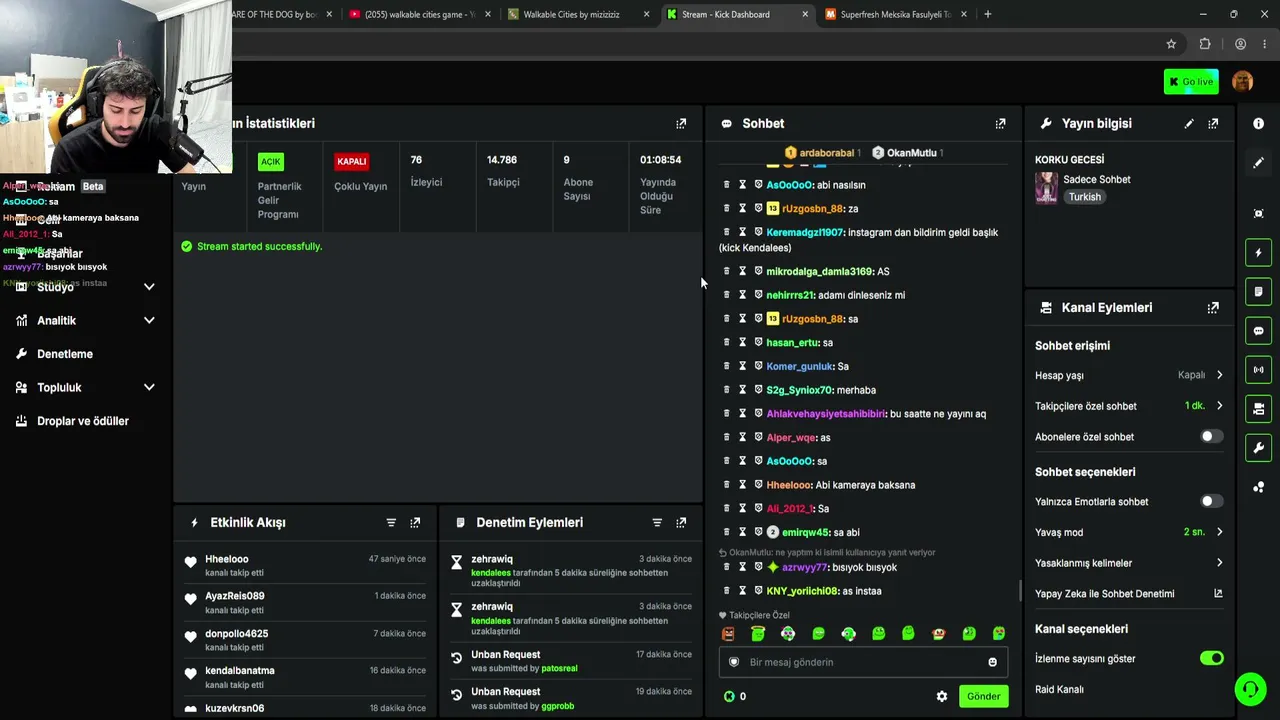Image resolution: width=1280 pixels, height=720 pixels.
Task: Click the green Kick points icon below chat
Action: coord(729,696)
